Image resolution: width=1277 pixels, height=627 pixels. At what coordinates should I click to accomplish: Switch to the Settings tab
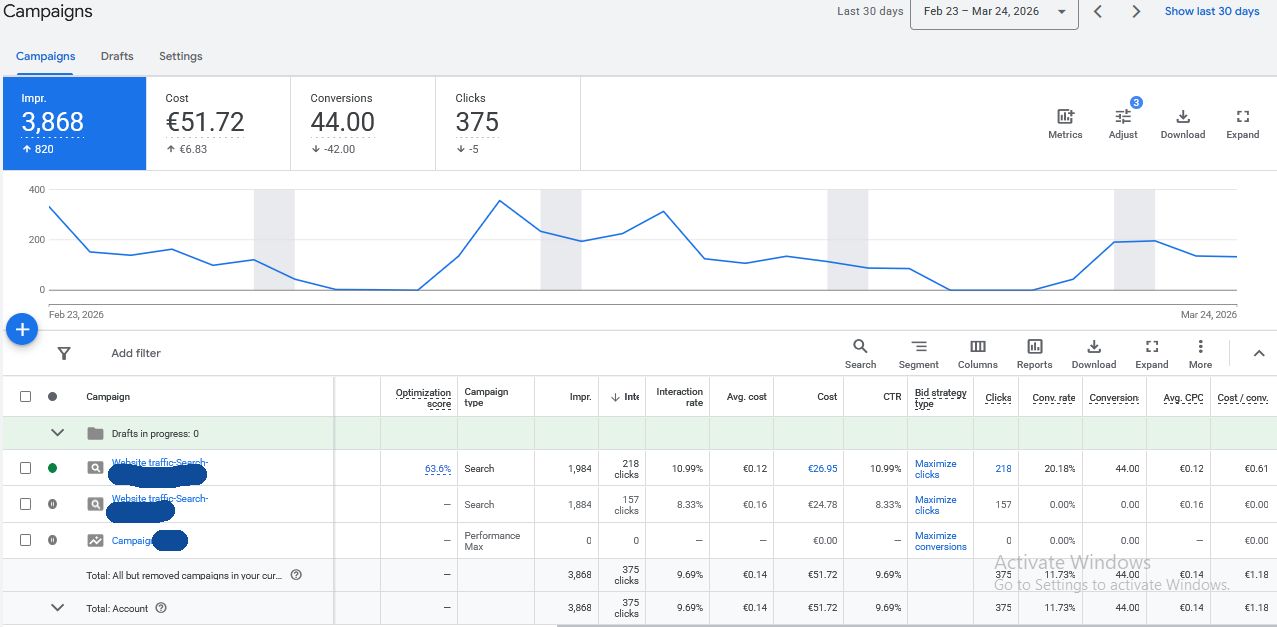pyautogui.click(x=181, y=56)
